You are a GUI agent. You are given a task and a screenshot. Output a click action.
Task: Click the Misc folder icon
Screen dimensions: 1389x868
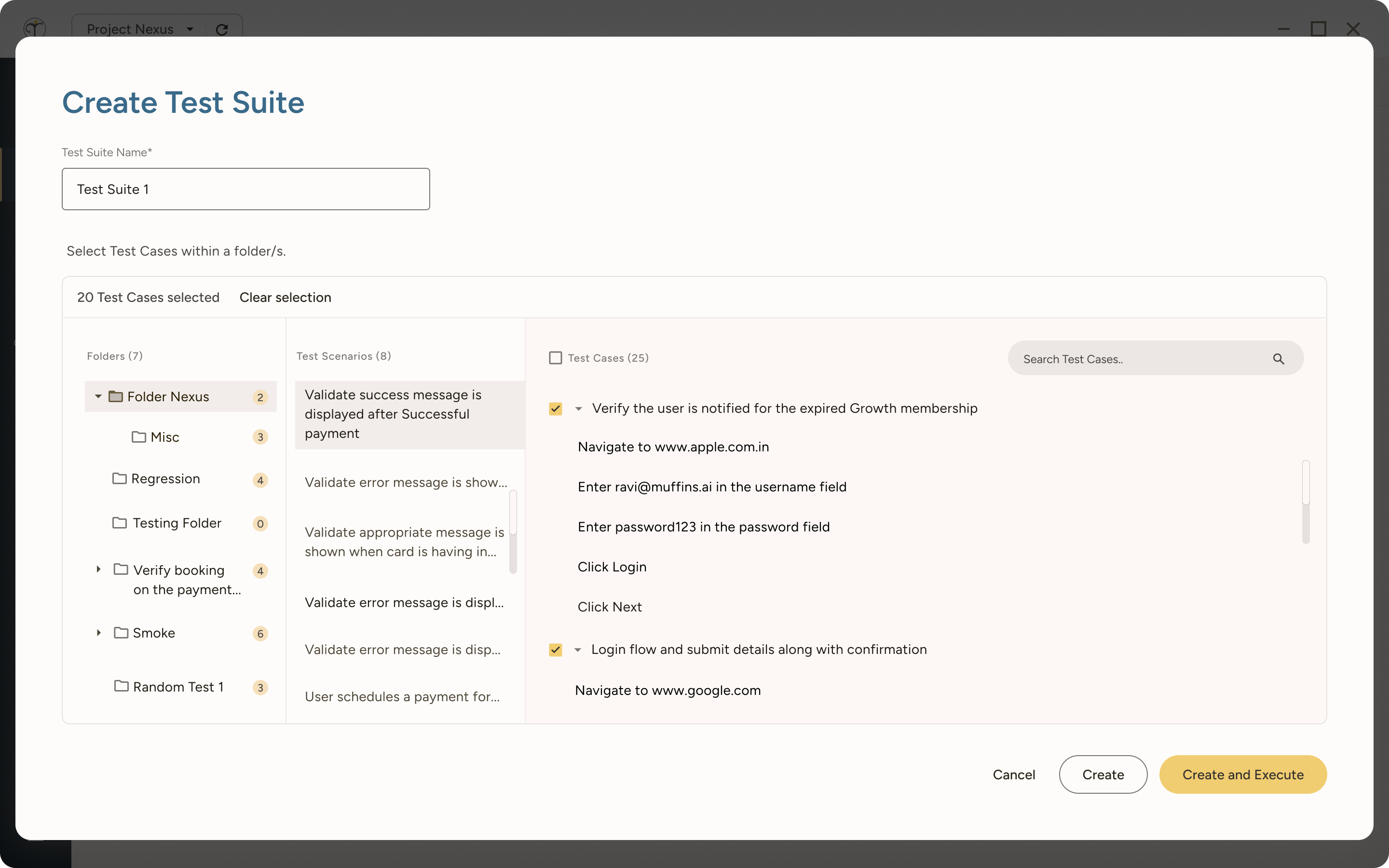tap(139, 437)
